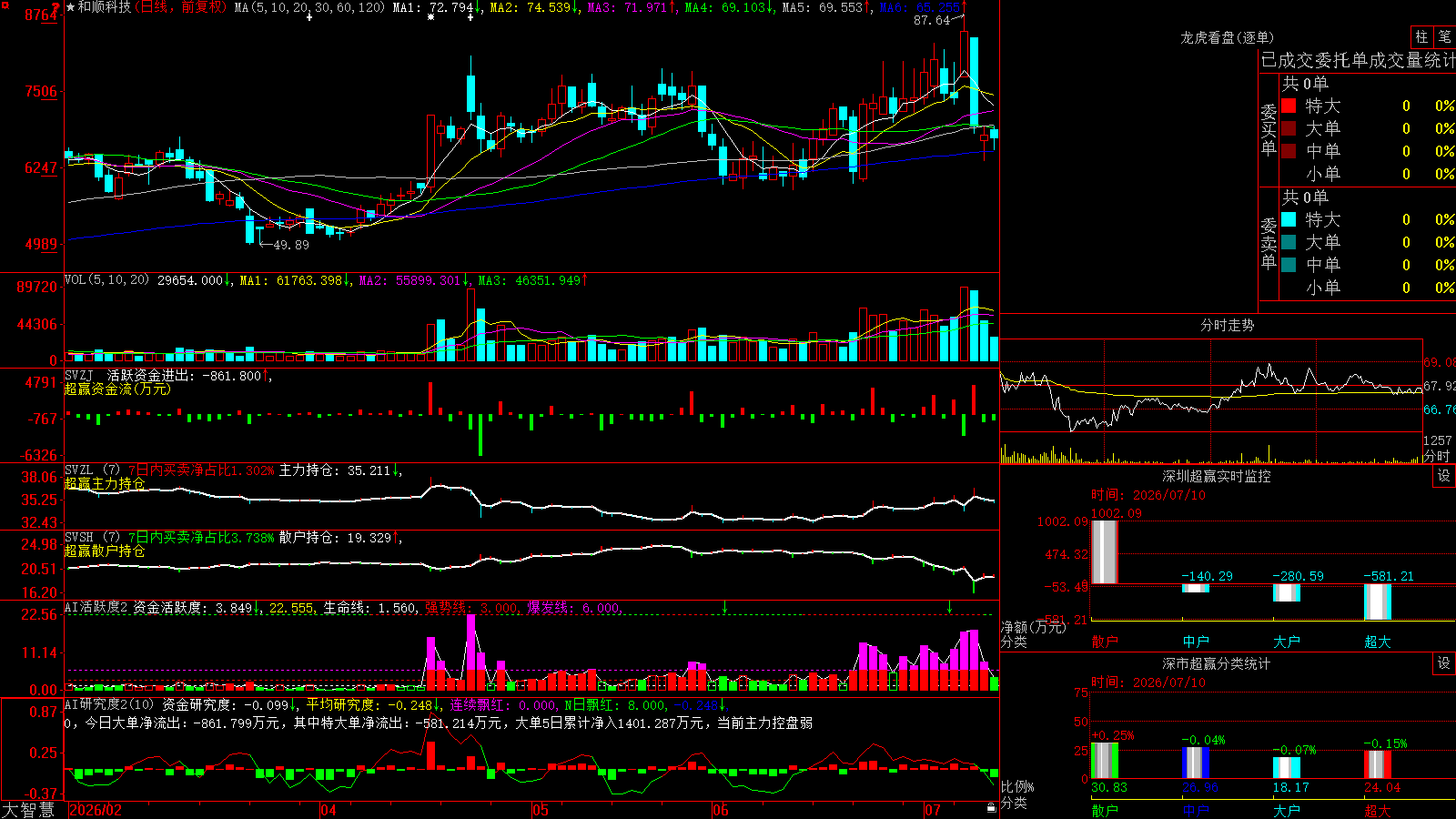This screenshot has width=1456, height=819.
Task: Click the white starburst marker above the candlesticks
Action: [430, 17]
